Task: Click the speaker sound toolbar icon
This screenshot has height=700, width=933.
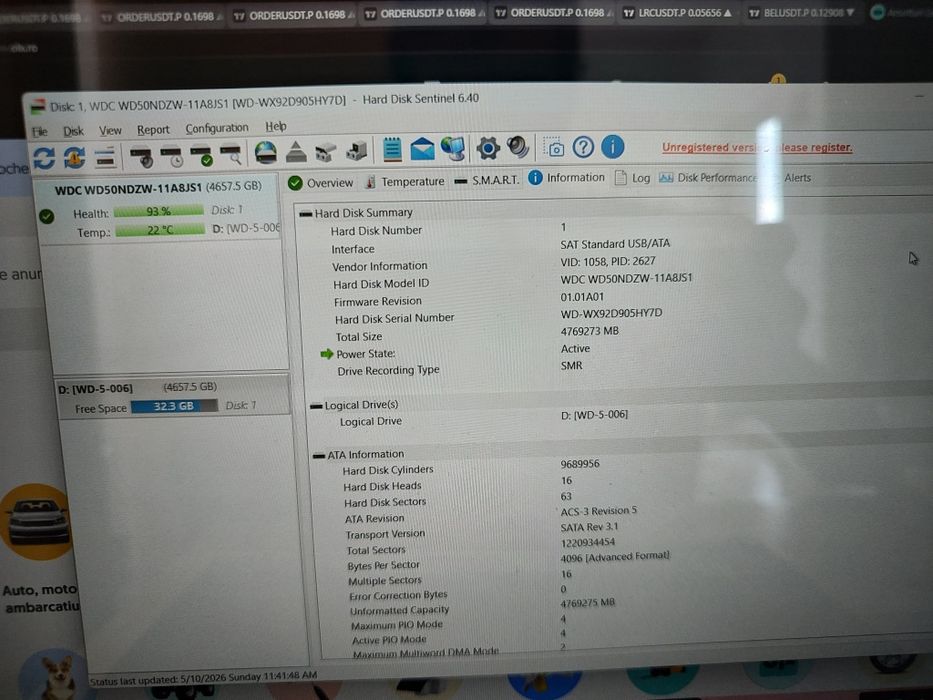Action: pyautogui.click(x=518, y=147)
